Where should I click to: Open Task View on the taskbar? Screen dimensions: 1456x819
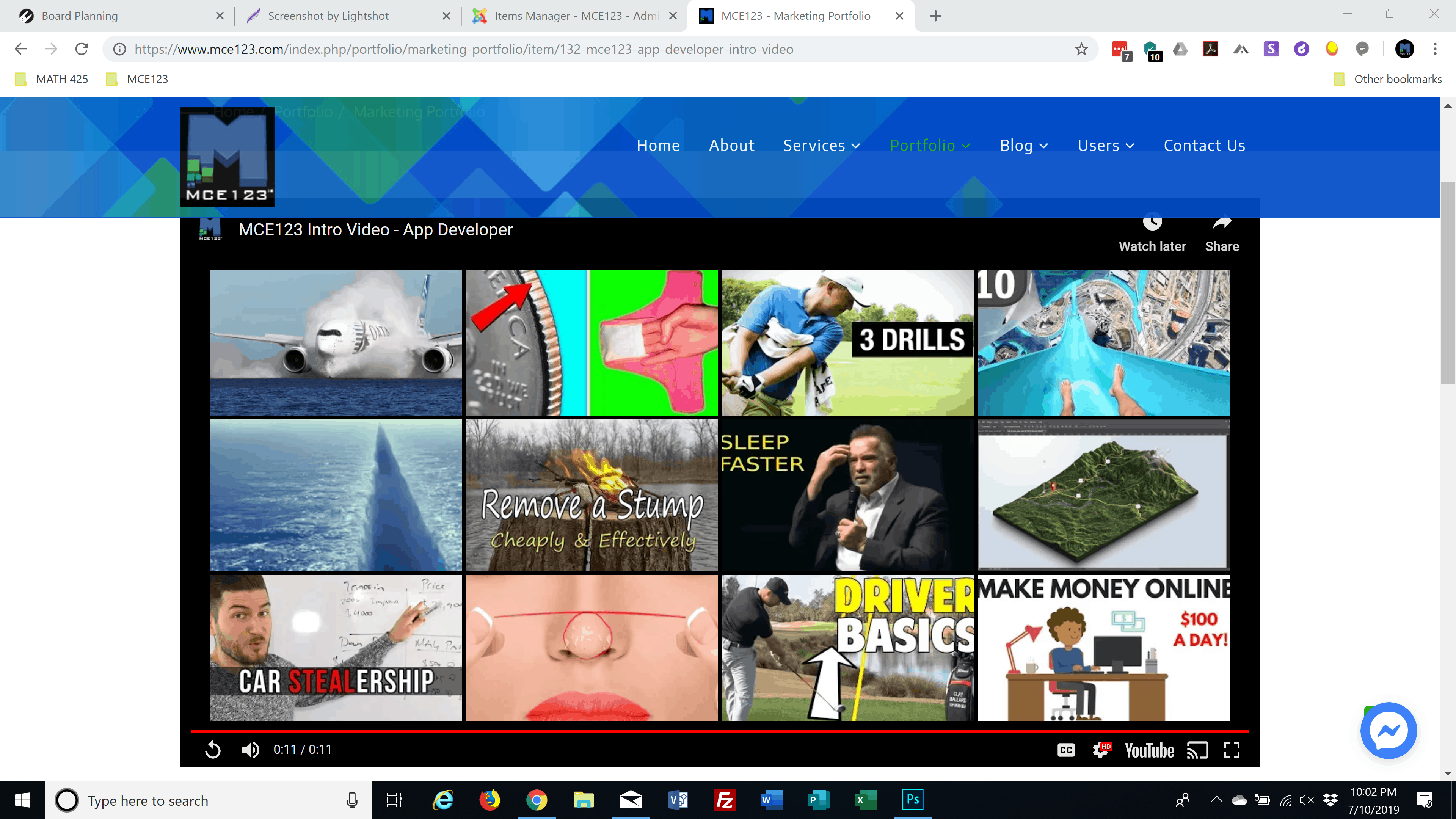394,800
